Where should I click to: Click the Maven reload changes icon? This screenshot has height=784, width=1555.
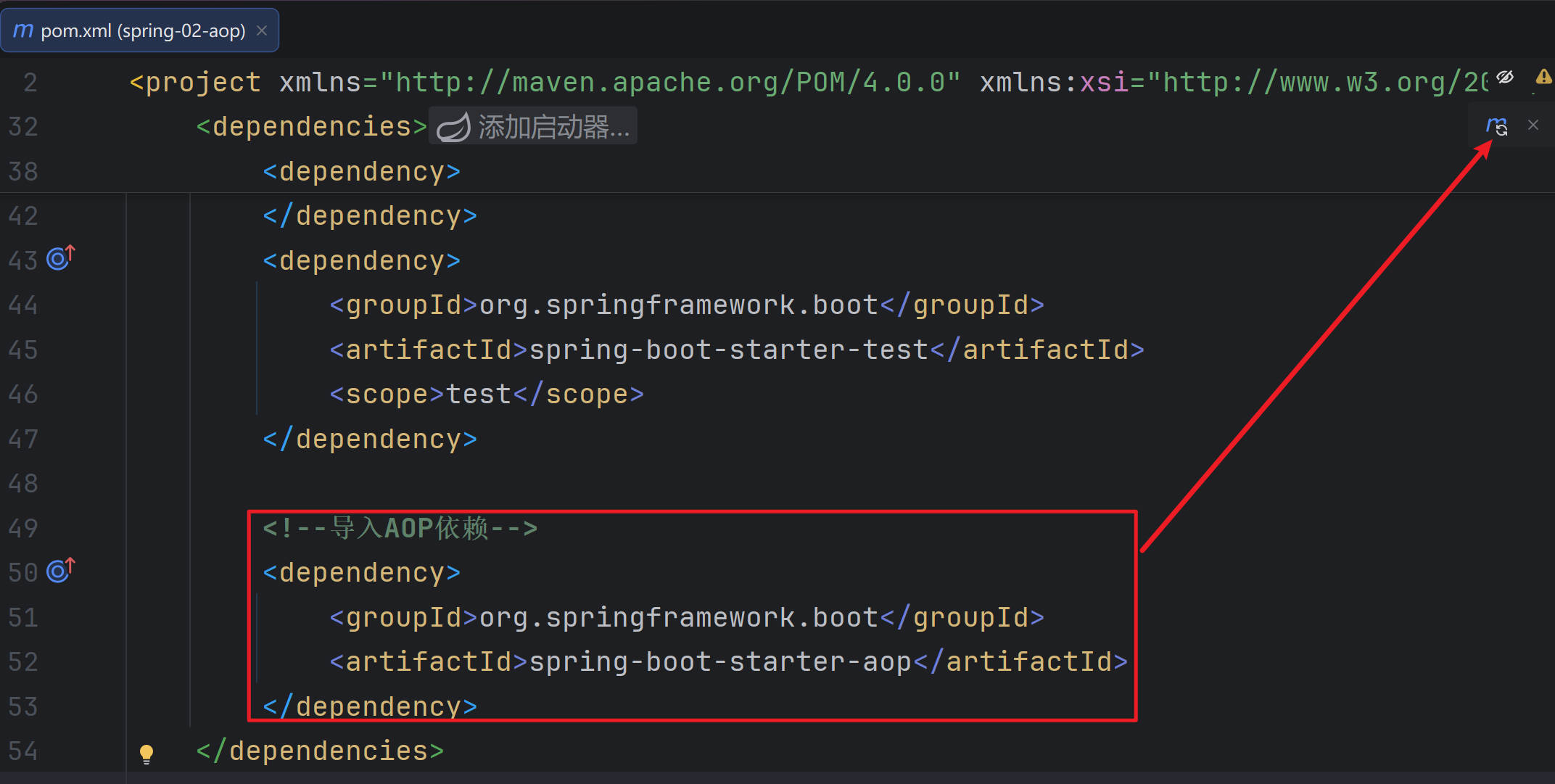pos(1497,126)
